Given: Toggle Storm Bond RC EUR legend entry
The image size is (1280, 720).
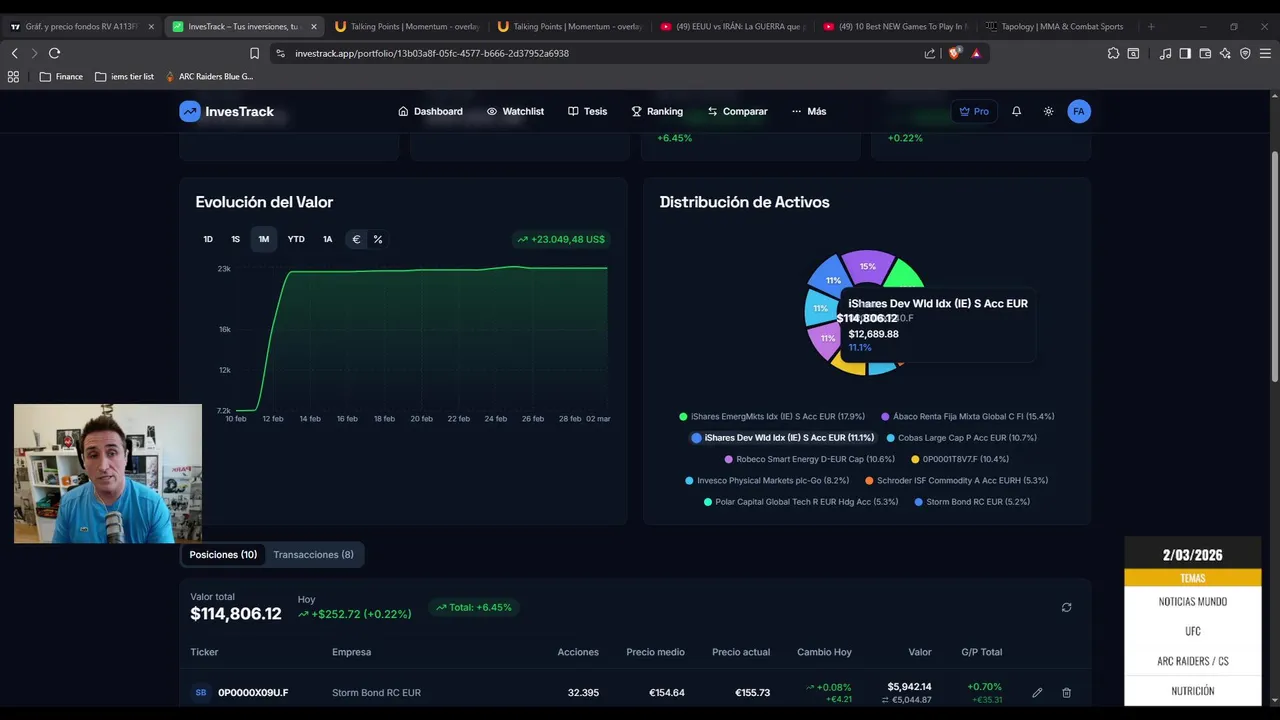Looking at the screenshot, I should pyautogui.click(x=971, y=501).
